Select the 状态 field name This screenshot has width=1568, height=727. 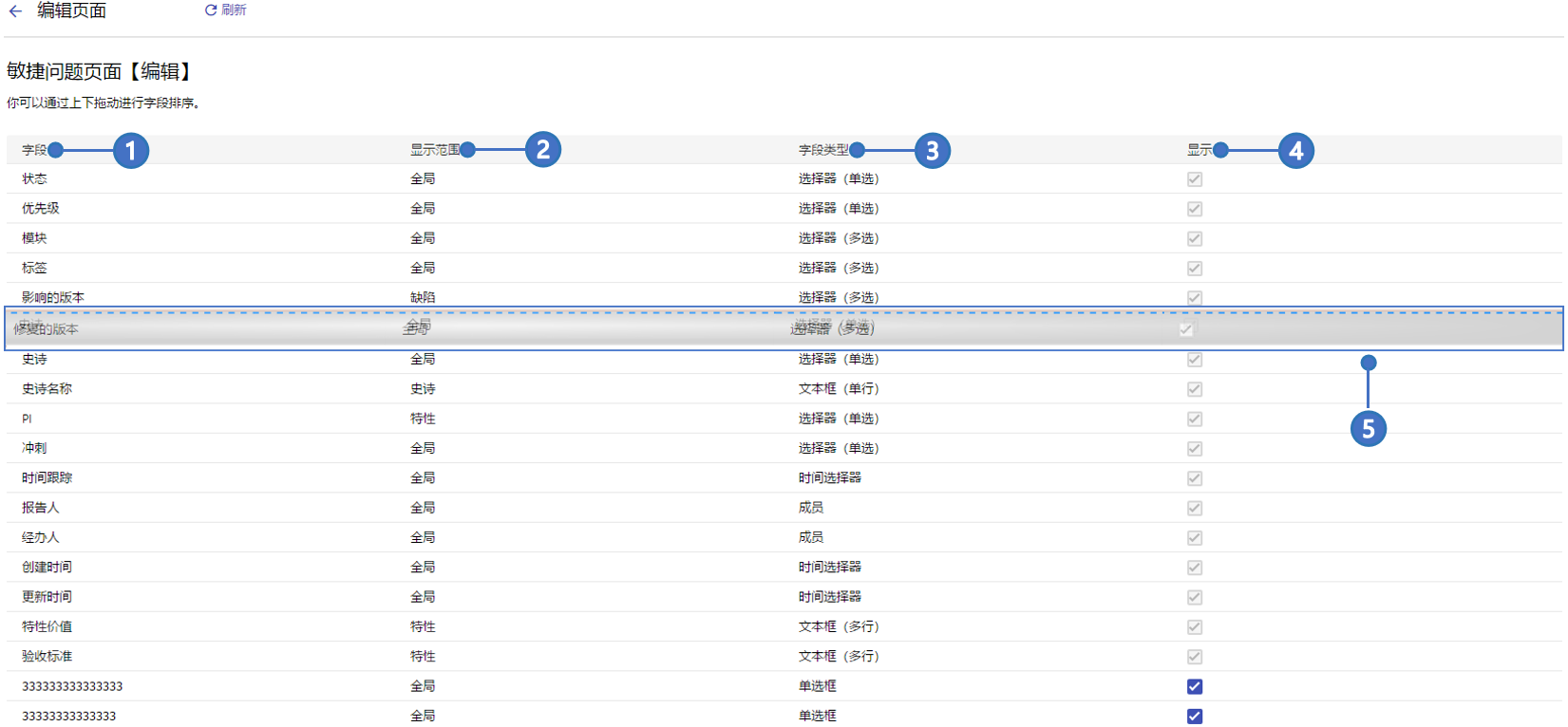point(34,178)
